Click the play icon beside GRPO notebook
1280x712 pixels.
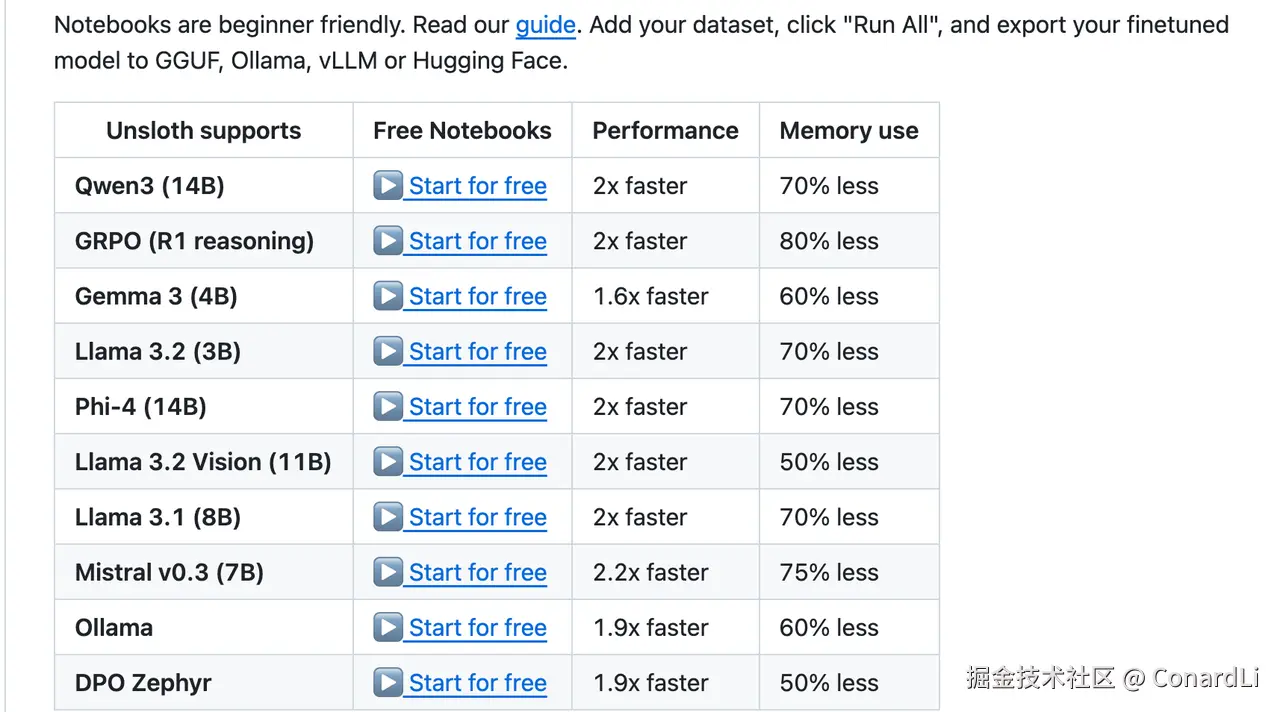[388, 241]
